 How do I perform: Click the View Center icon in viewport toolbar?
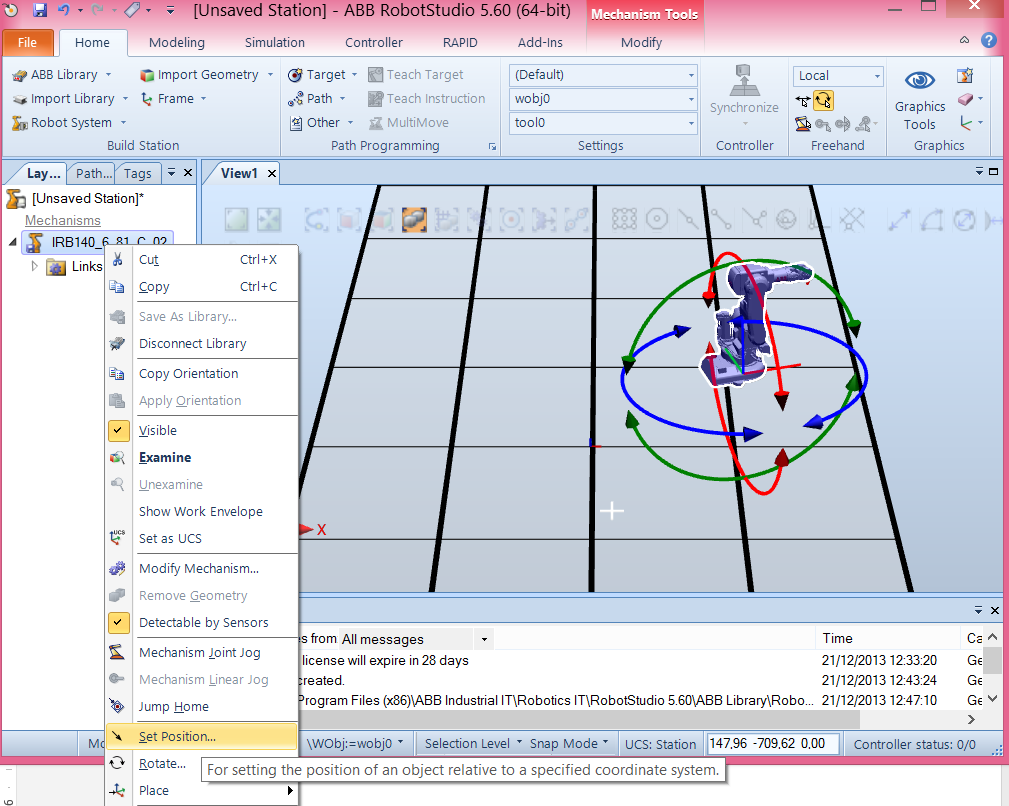[268, 219]
